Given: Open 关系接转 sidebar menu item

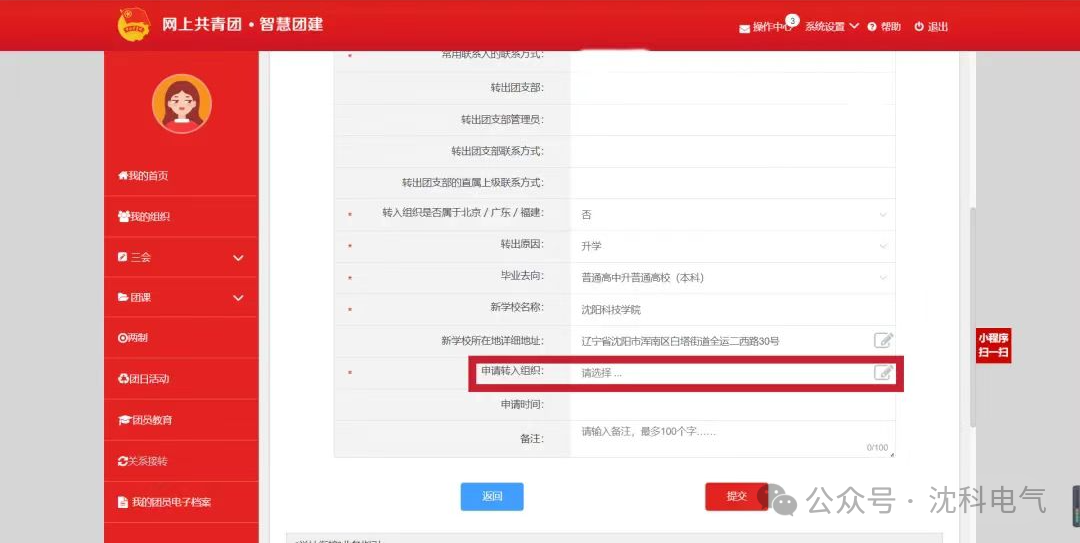Looking at the screenshot, I should [x=144, y=461].
